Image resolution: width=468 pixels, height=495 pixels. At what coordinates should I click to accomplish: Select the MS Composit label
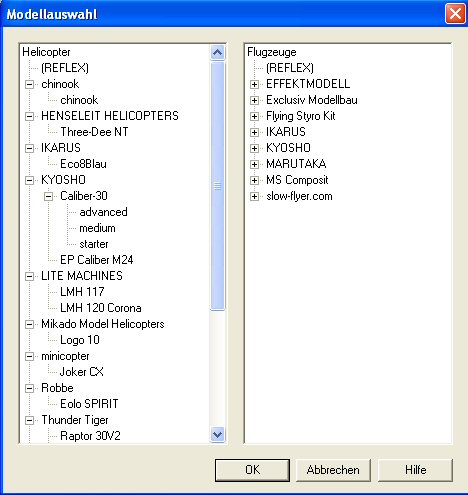tap(297, 180)
